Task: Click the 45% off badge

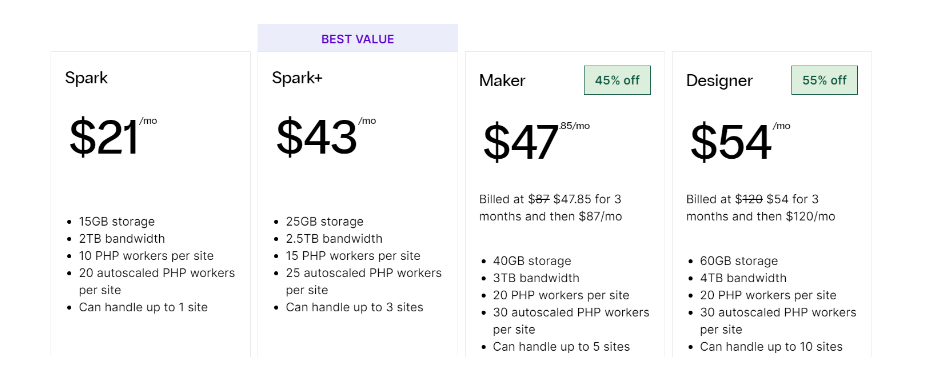Action: click(617, 80)
